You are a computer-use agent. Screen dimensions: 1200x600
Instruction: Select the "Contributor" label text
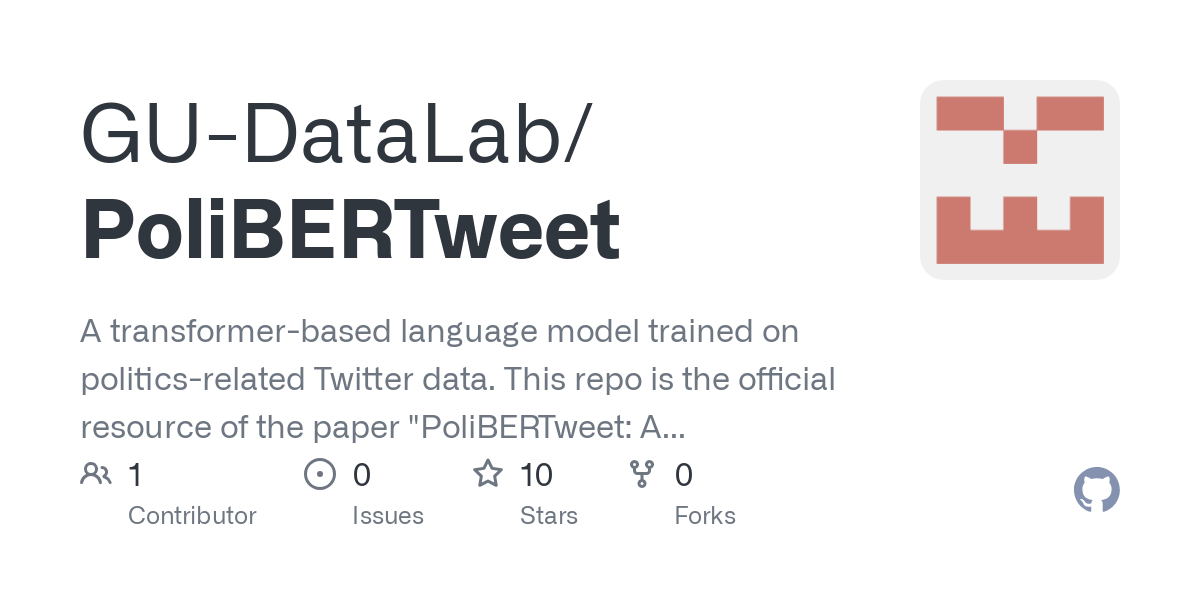tap(192, 516)
